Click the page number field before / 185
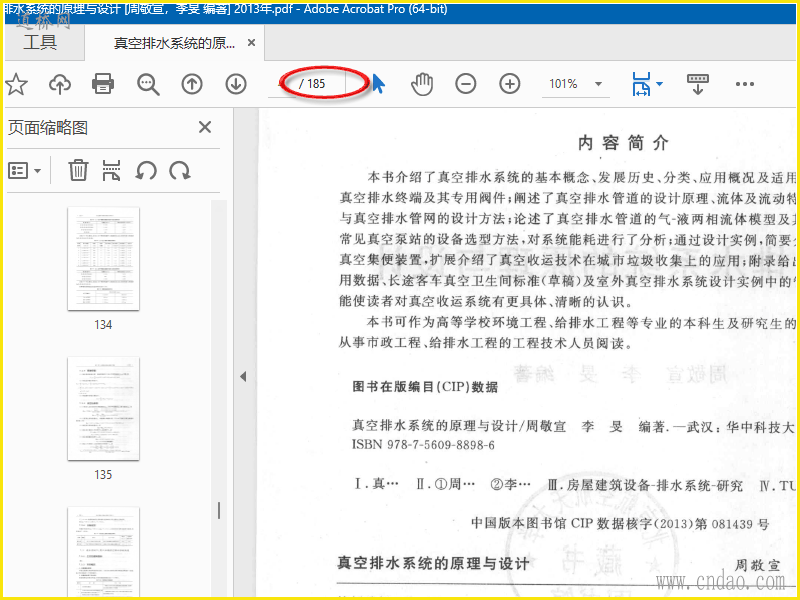 pos(283,83)
